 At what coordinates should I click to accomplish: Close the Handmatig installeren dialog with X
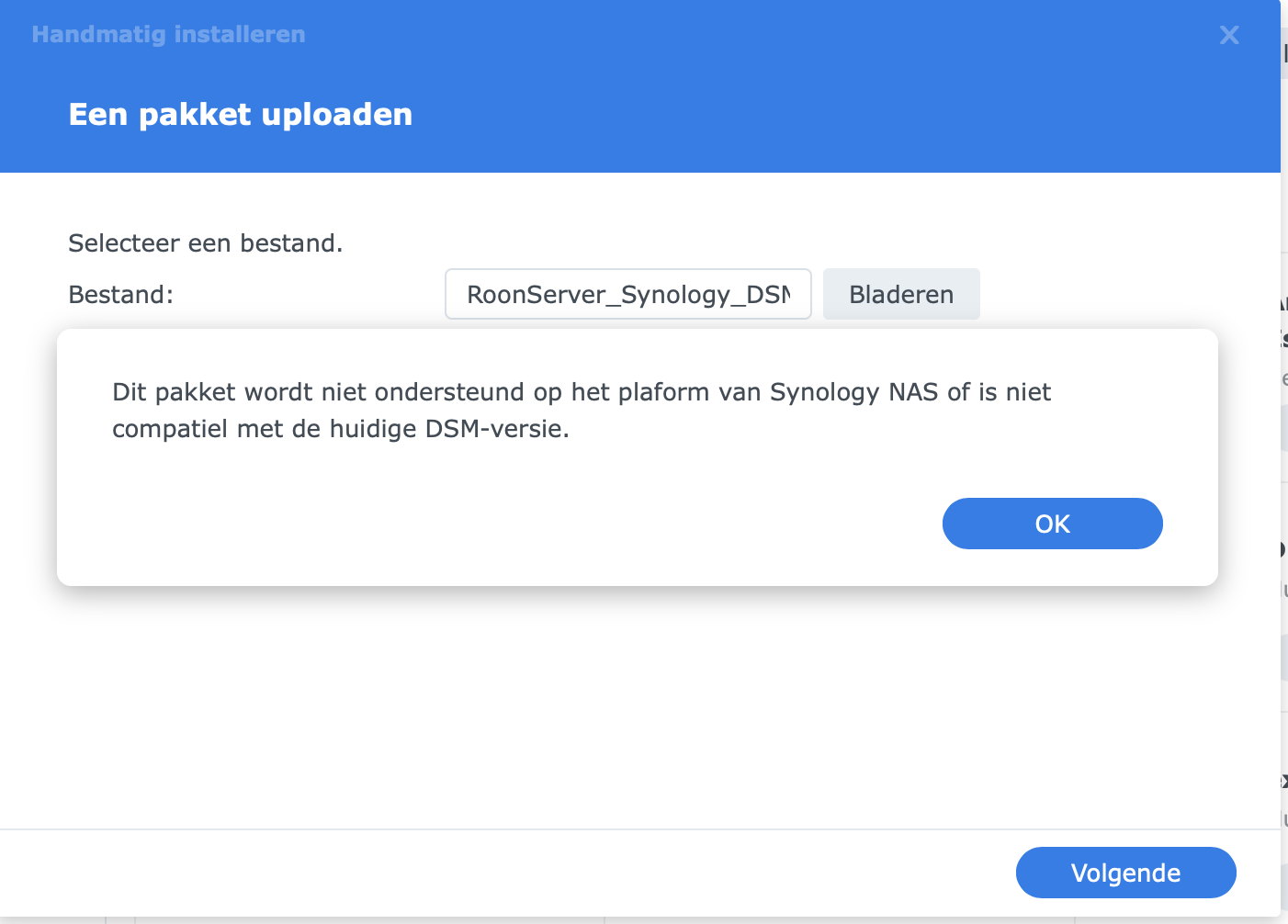pos(1229,35)
